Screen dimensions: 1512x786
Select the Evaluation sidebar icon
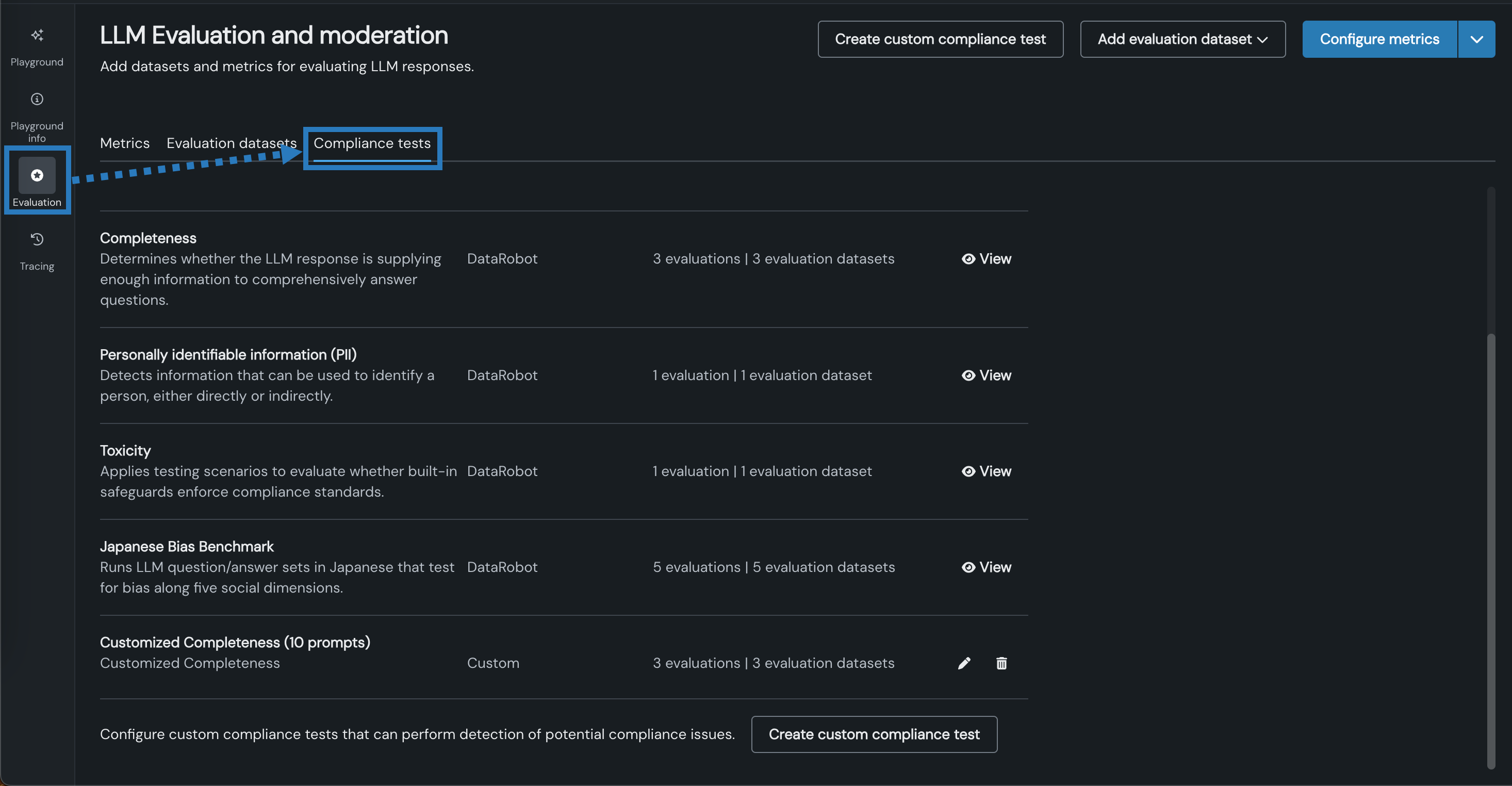click(37, 175)
